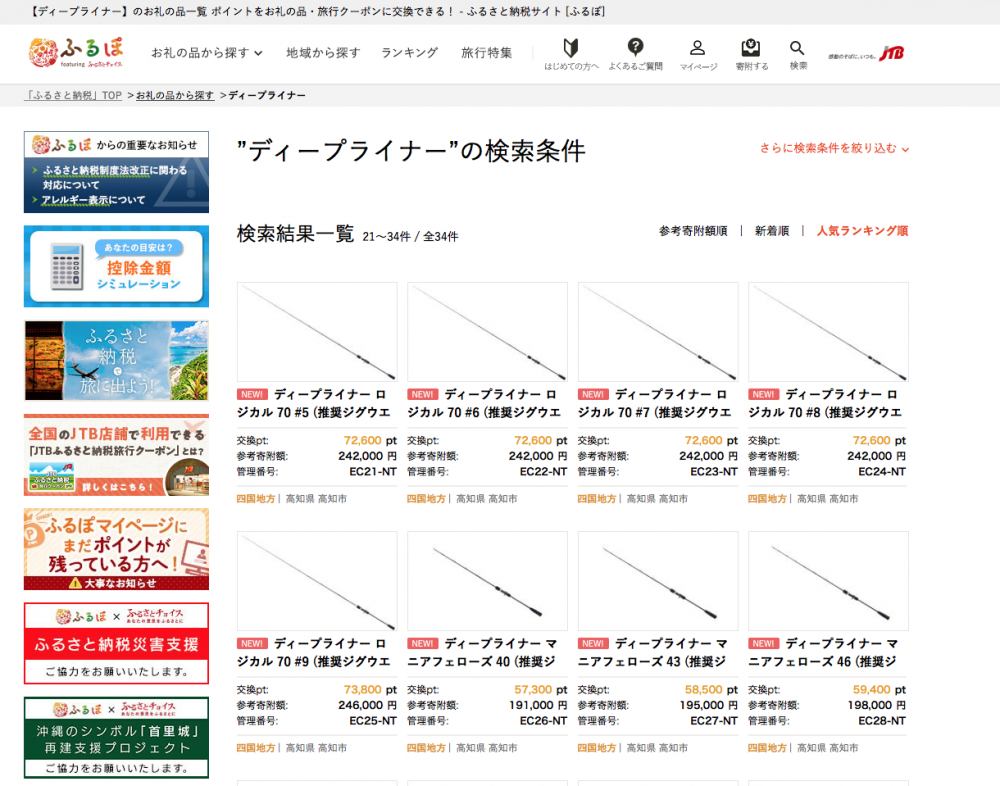The image size is (1000, 786).
Task: Click the お礼の品から探す breadcrumb link
Action: point(175,95)
